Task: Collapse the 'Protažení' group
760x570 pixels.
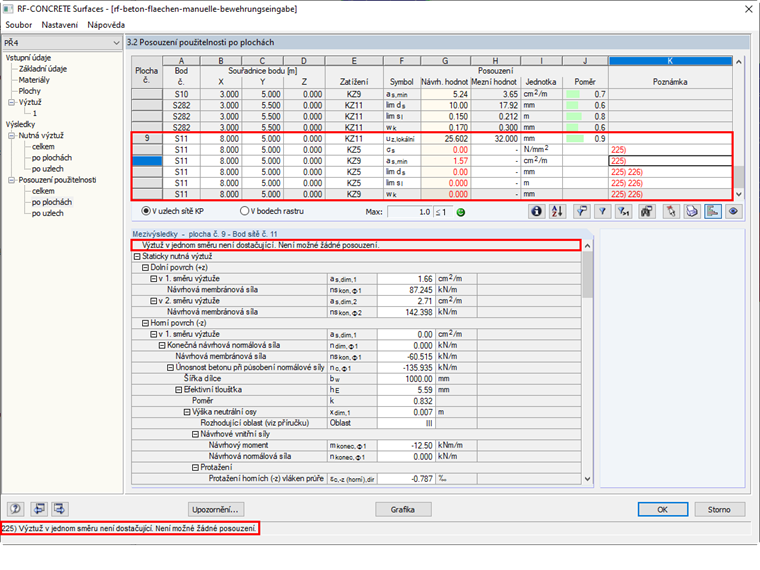Action: pyautogui.click(x=195, y=468)
